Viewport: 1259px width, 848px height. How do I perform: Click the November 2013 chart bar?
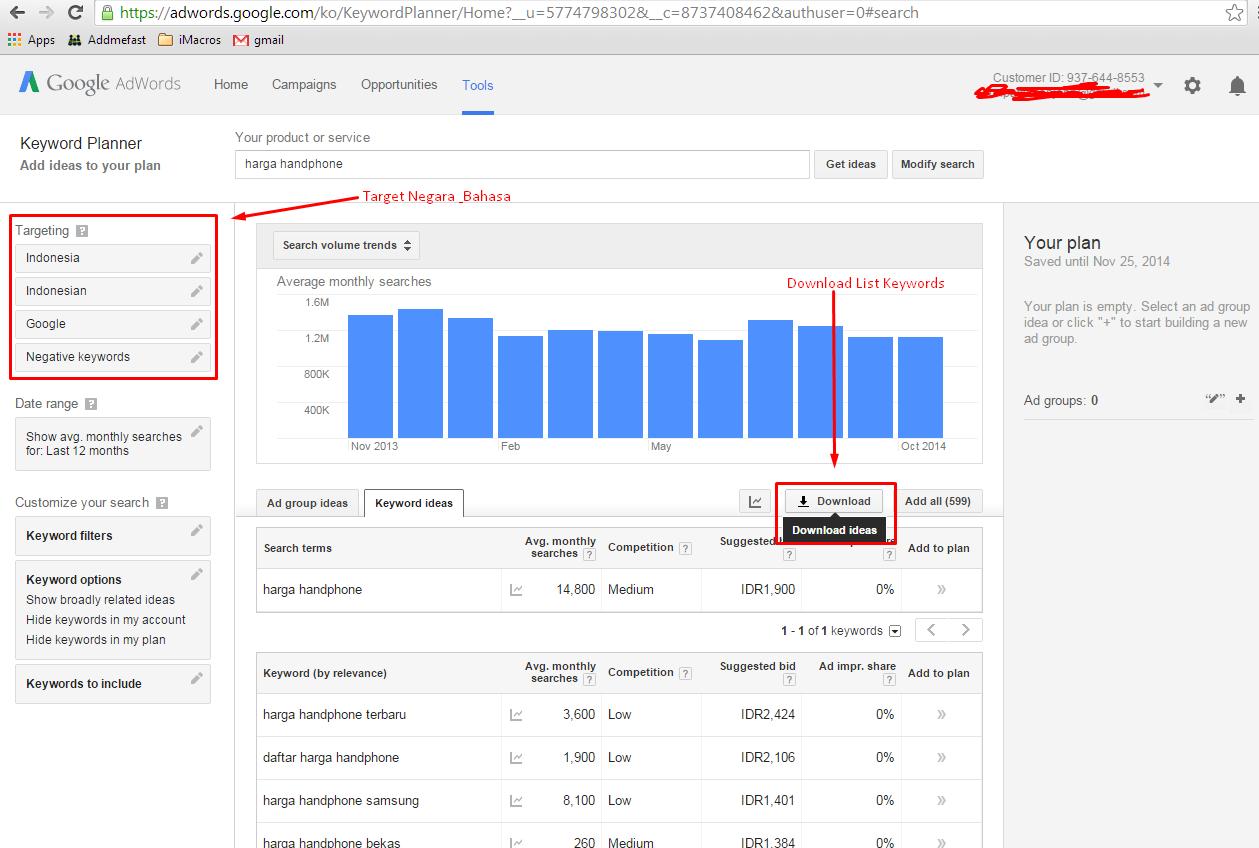pyautogui.click(x=370, y=376)
